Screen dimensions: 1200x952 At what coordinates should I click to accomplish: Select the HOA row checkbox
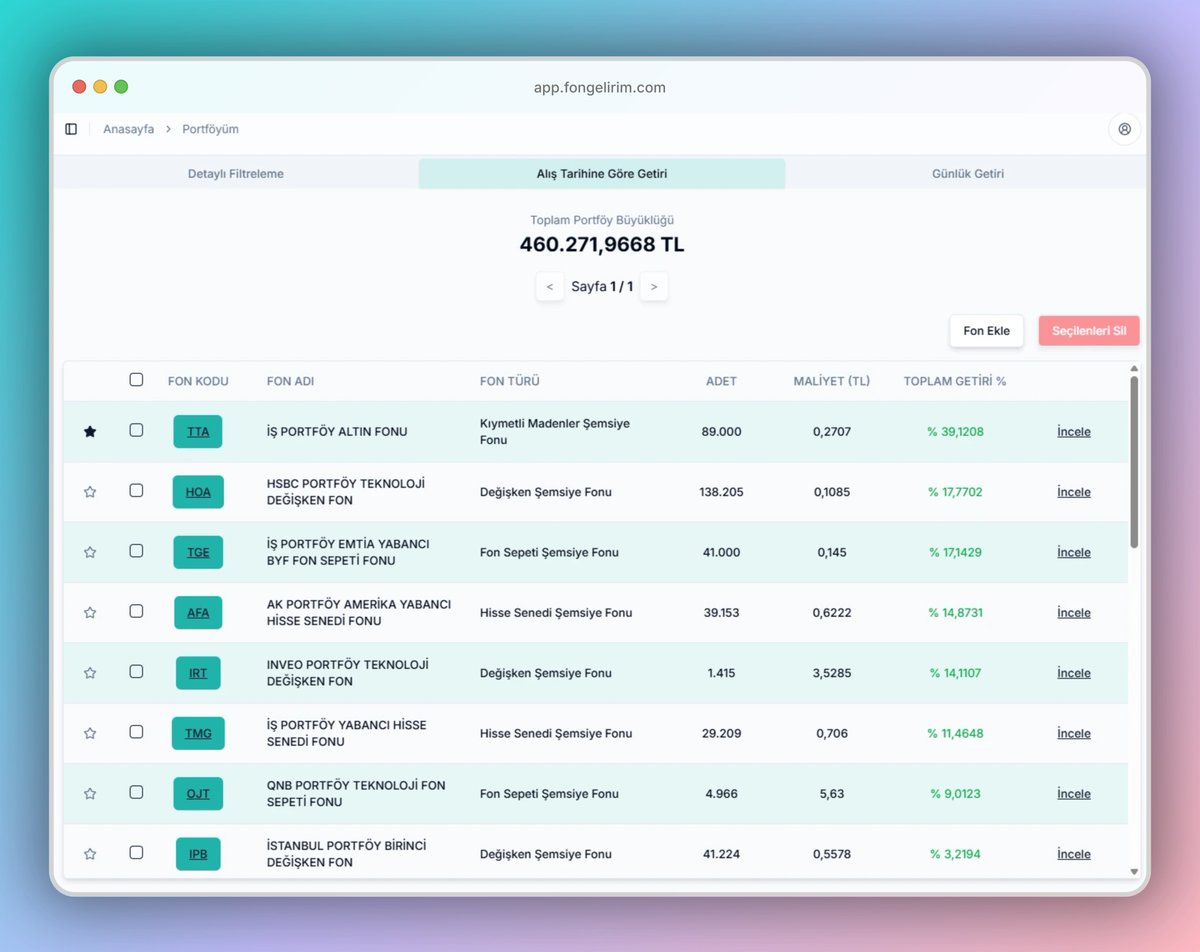point(136,490)
